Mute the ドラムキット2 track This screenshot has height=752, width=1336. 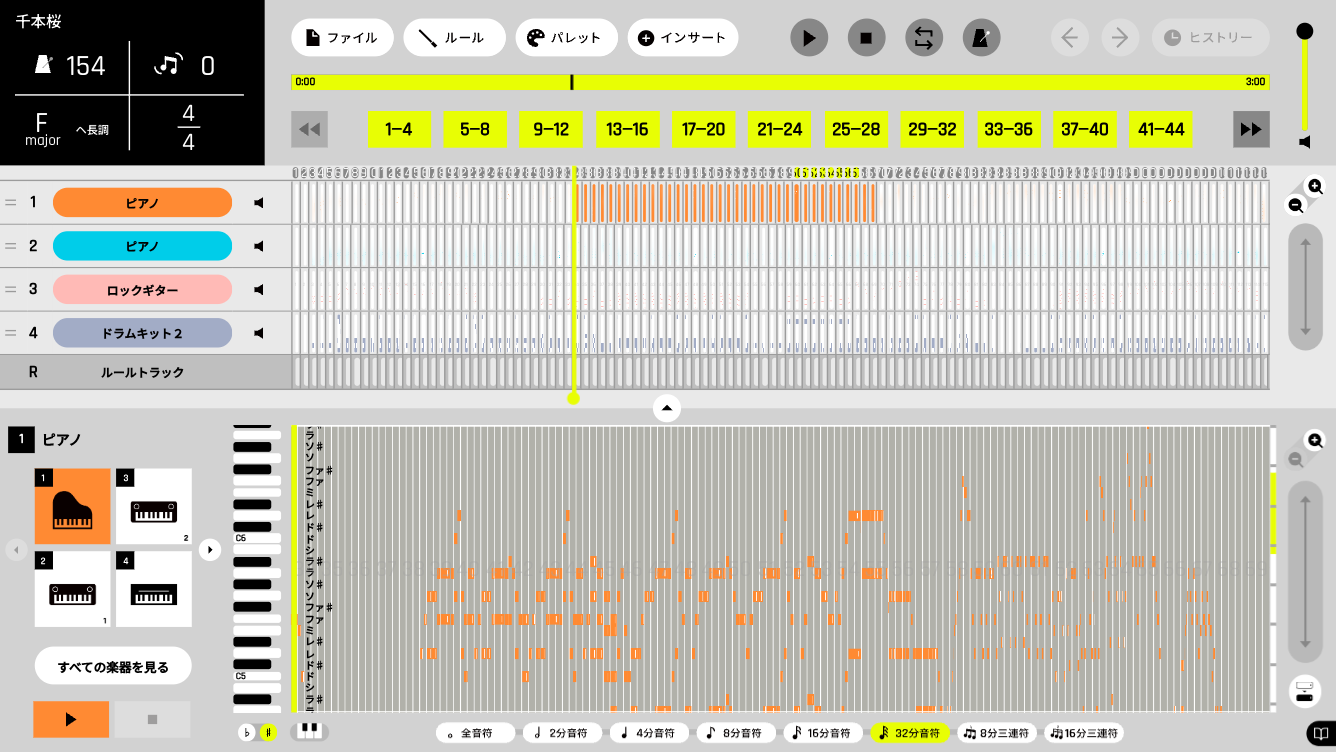(x=259, y=332)
